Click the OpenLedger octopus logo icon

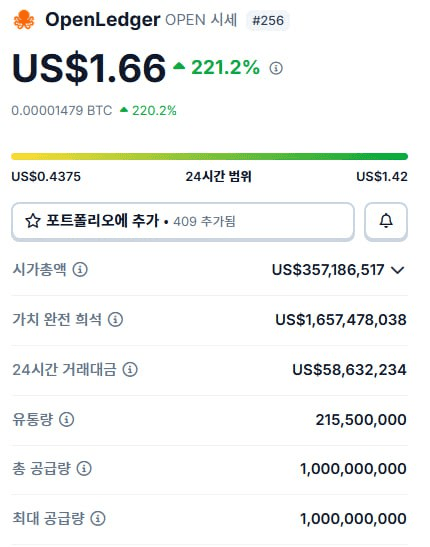pos(24,20)
